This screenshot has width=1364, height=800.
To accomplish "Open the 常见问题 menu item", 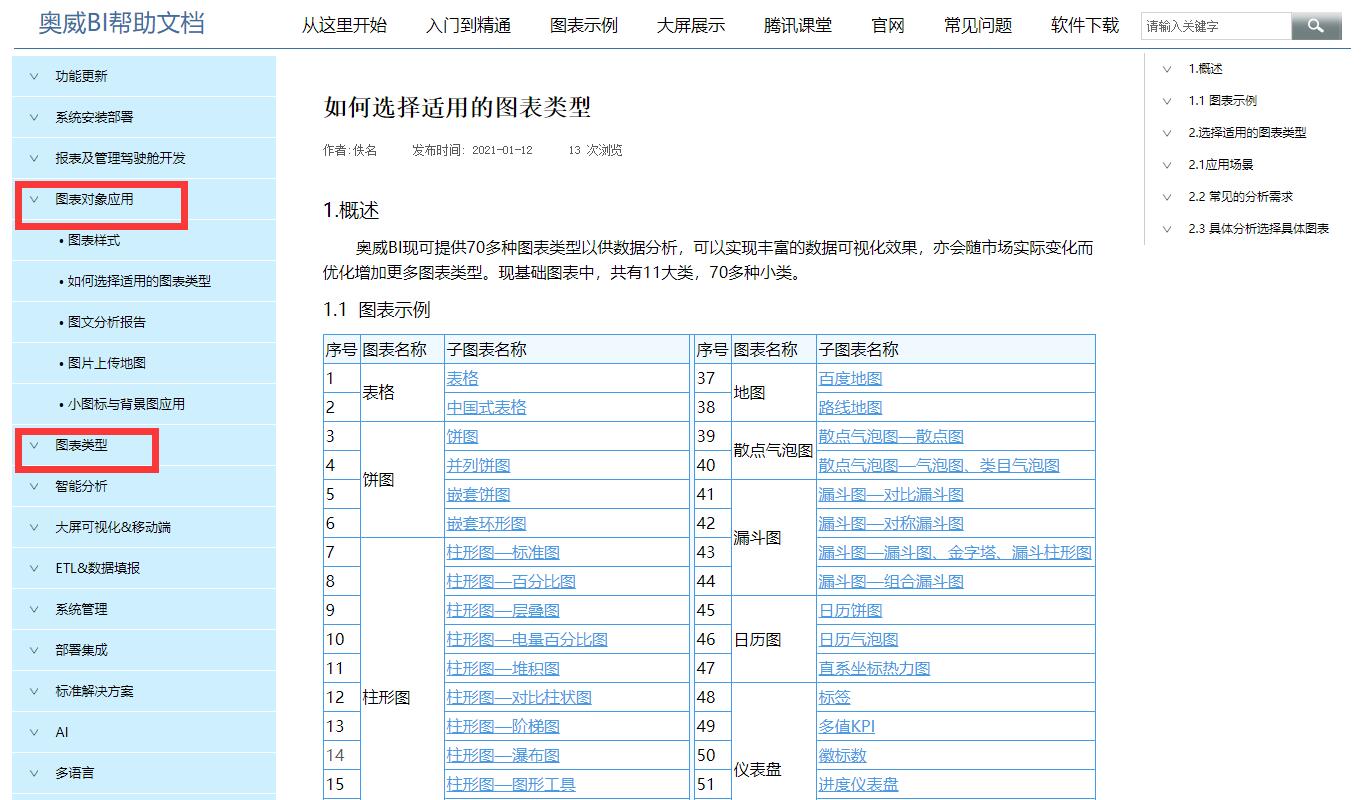I will click(x=978, y=26).
